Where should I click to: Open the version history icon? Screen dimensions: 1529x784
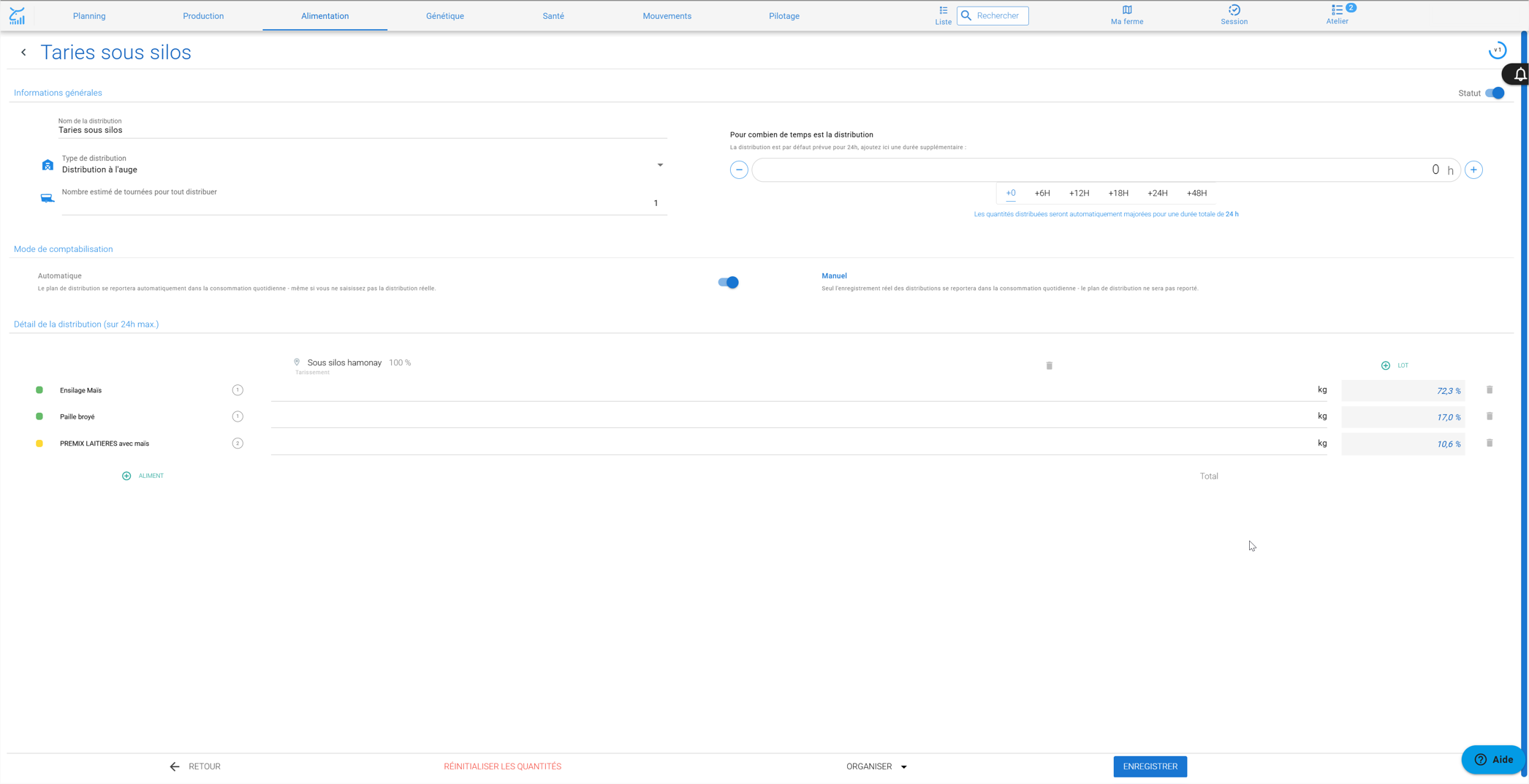[1497, 51]
